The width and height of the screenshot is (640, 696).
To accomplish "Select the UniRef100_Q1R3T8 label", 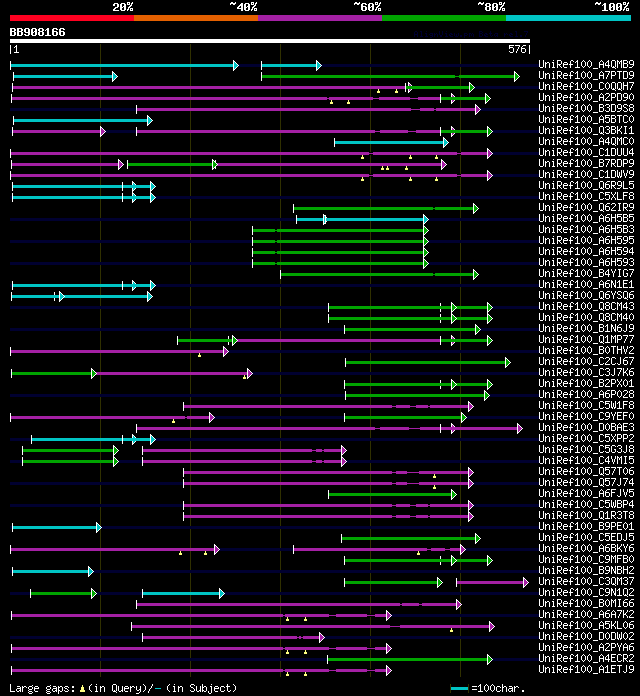I will [586, 515].
